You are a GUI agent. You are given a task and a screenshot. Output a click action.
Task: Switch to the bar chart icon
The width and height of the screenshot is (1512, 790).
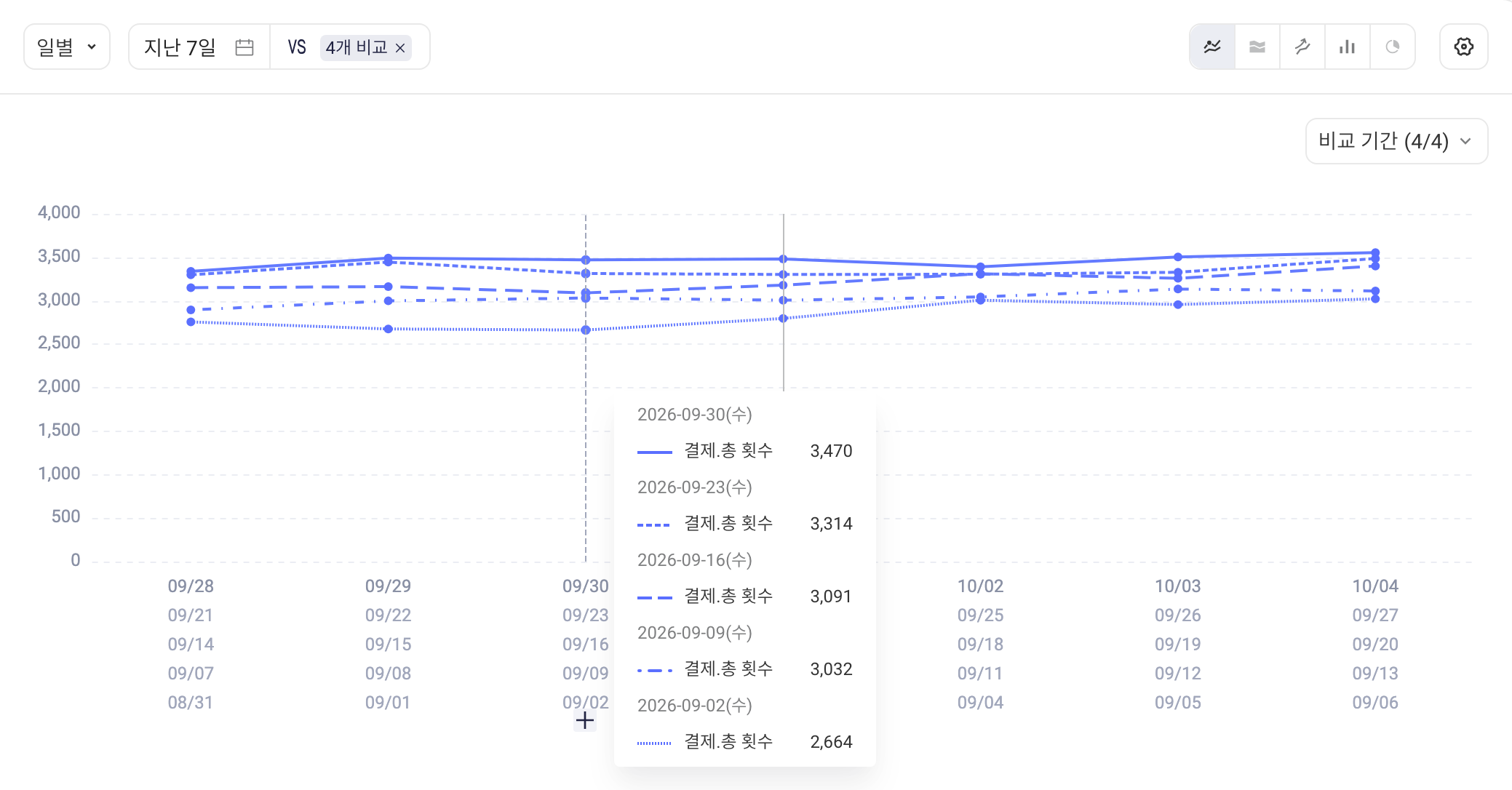(1348, 47)
